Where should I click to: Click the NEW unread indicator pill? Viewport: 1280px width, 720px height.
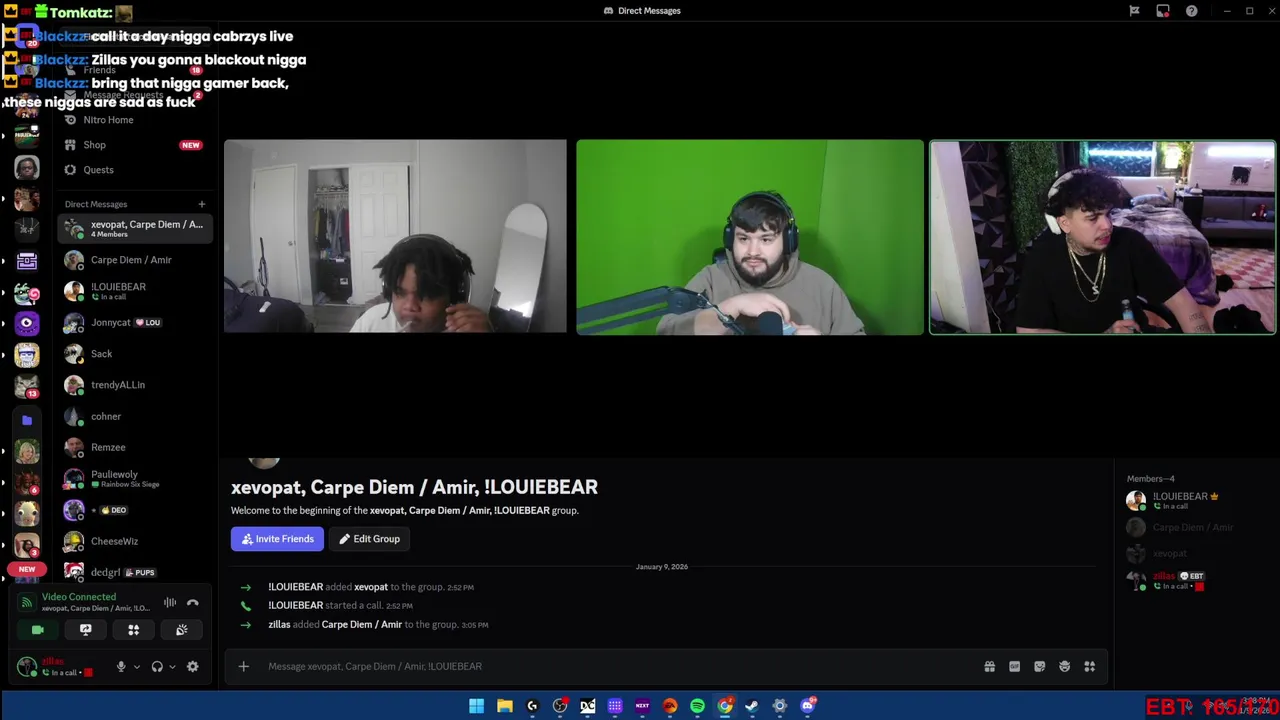(27, 569)
